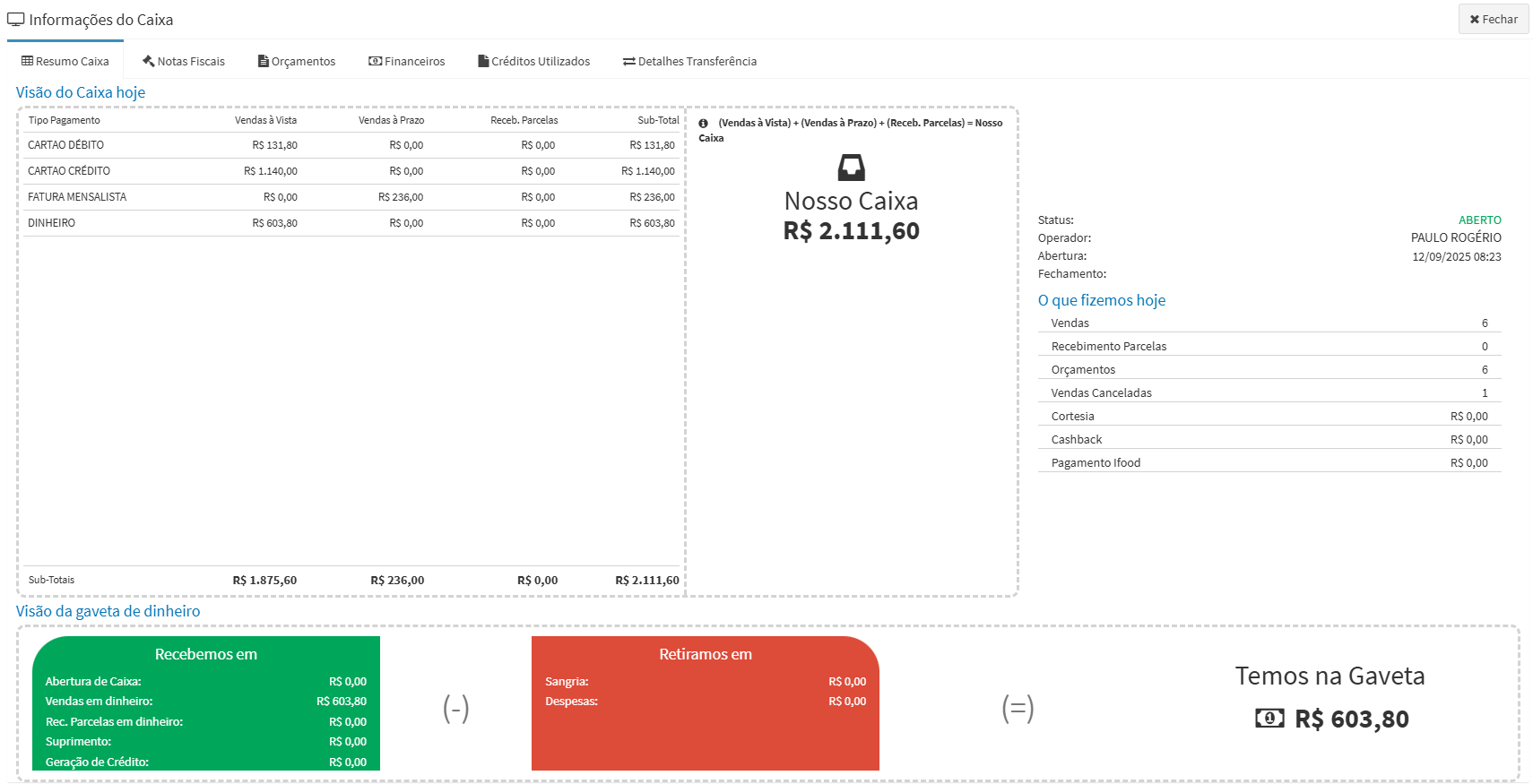Click the money bill icon in Temos na Gaveta
Viewport: 1533px width, 784px height.
pyautogui.click(x=1269, y=719)
